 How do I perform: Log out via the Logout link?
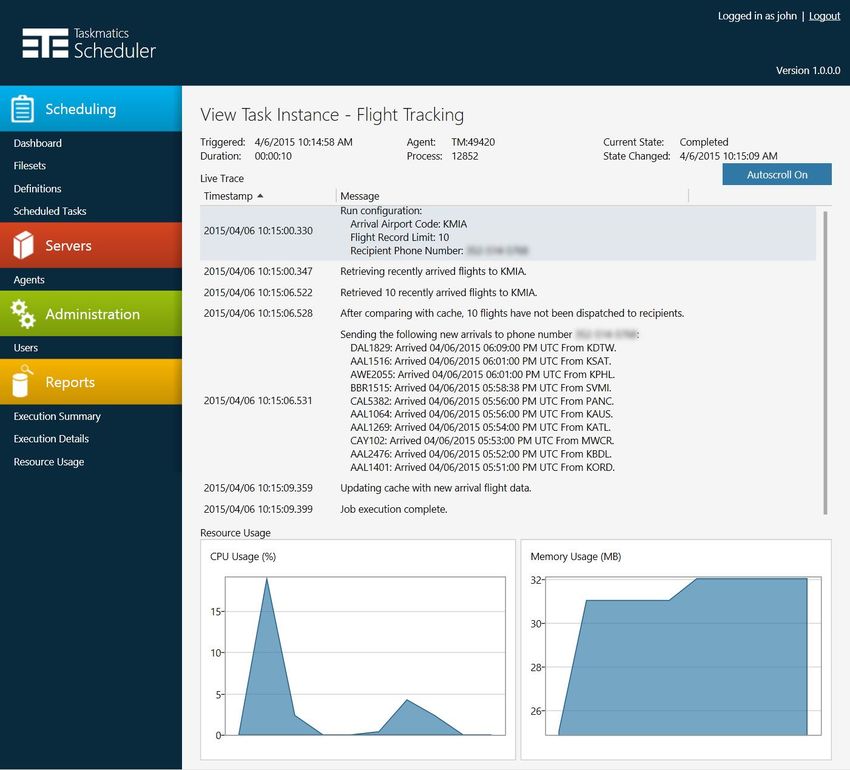(824, 16)
